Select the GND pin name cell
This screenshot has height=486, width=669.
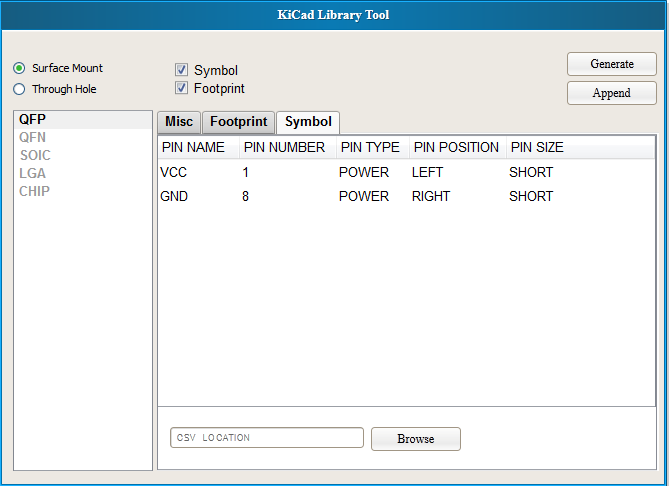174,196
